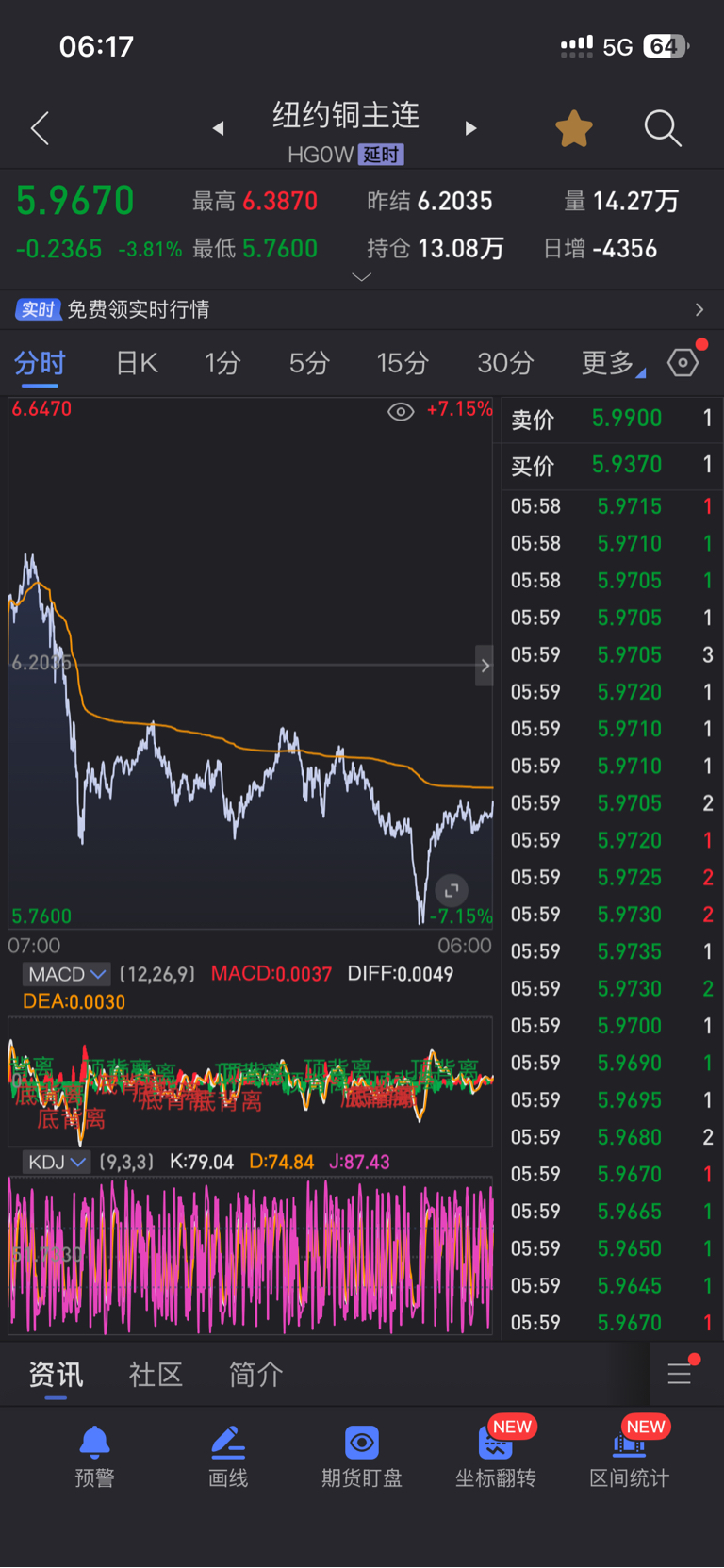This screenshot has height=1568, width=724.
Task: Tap the 持仓 13.08万 value
Action: (436, 249)
